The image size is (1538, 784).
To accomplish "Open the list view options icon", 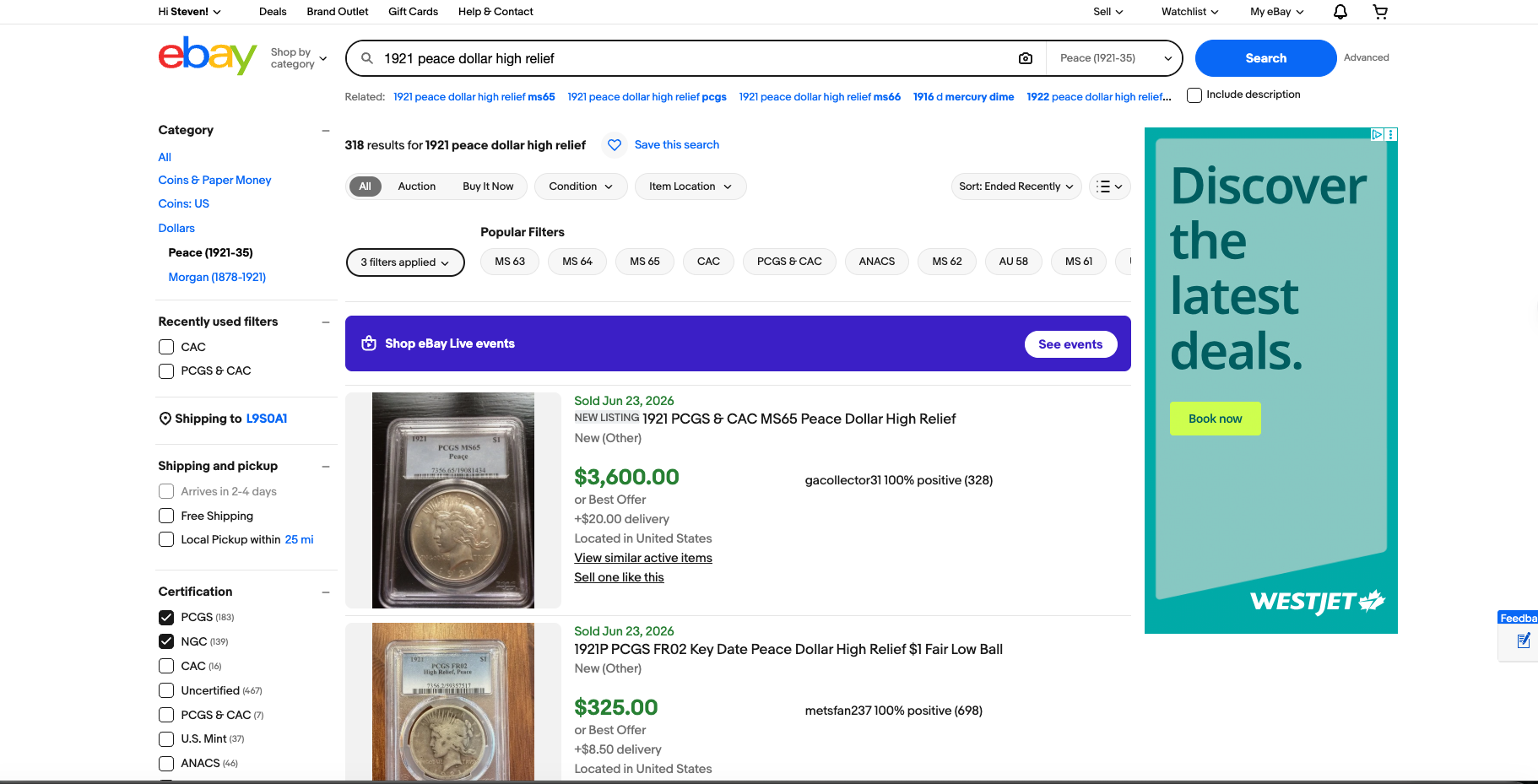I will tap(1110, 187).
